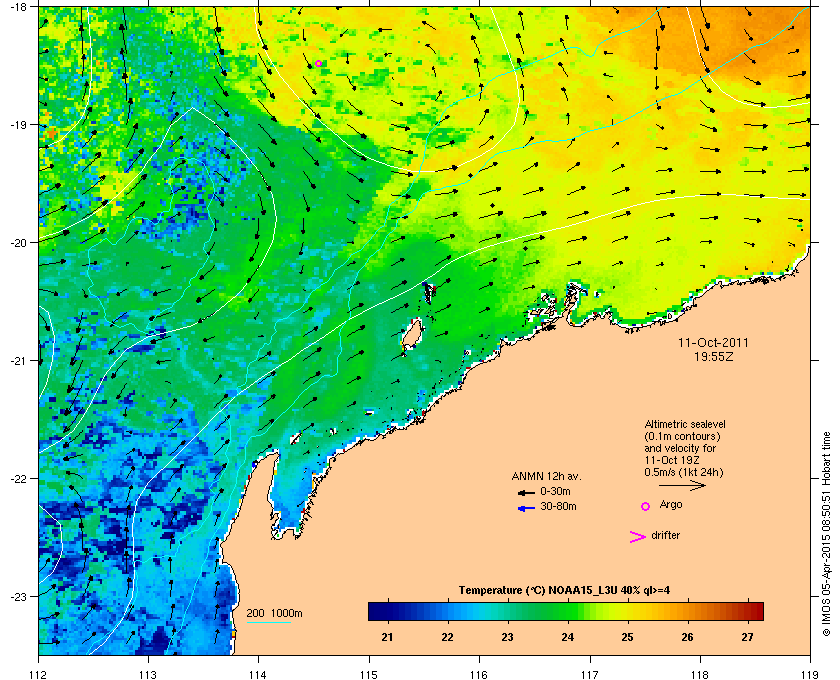Click the blue 30-80m arrow in the legend
The height and width of the screenshot is (680, 840).
click(526, 508)
